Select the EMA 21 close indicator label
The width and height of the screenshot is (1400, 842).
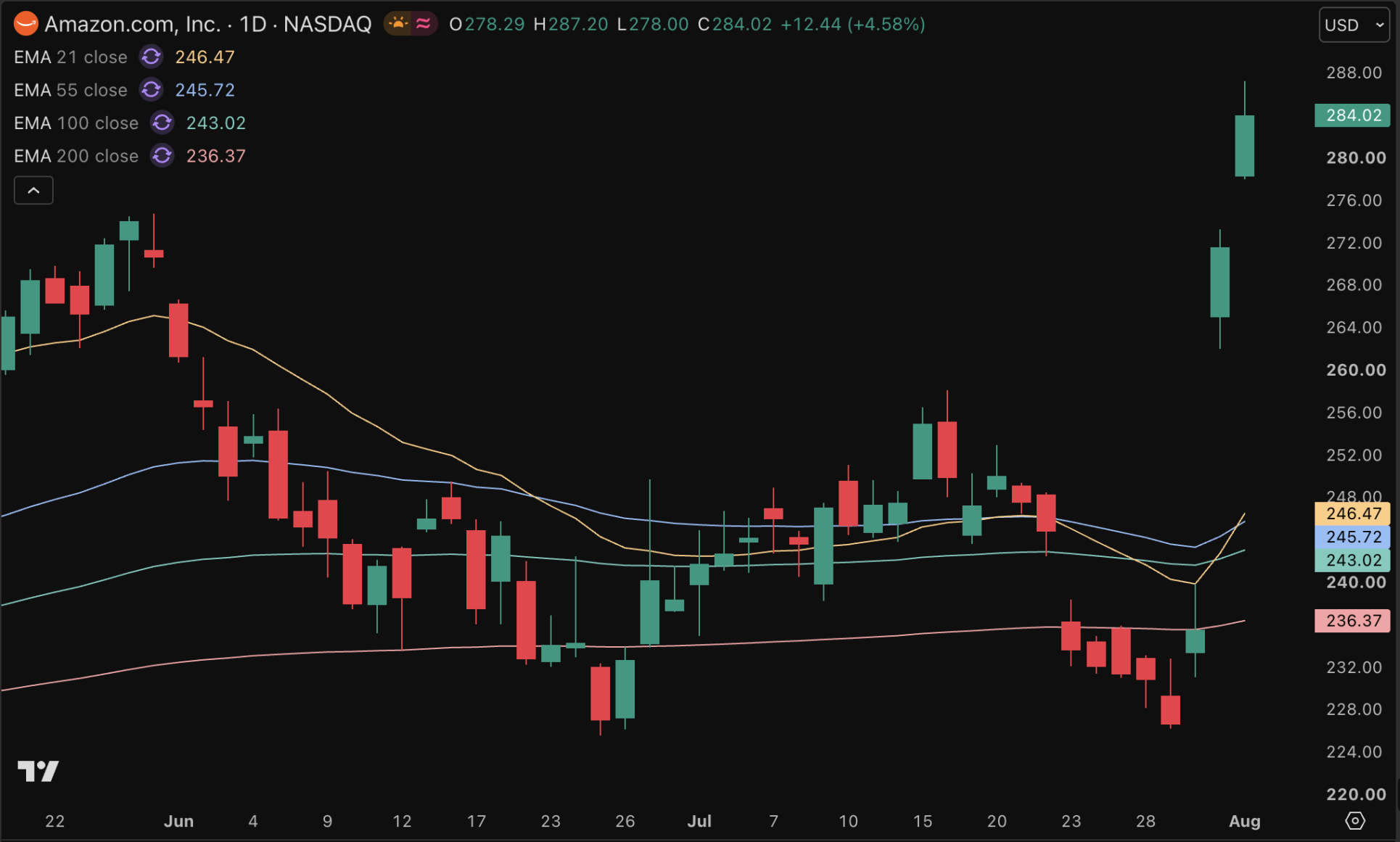[x=70, y=57]
